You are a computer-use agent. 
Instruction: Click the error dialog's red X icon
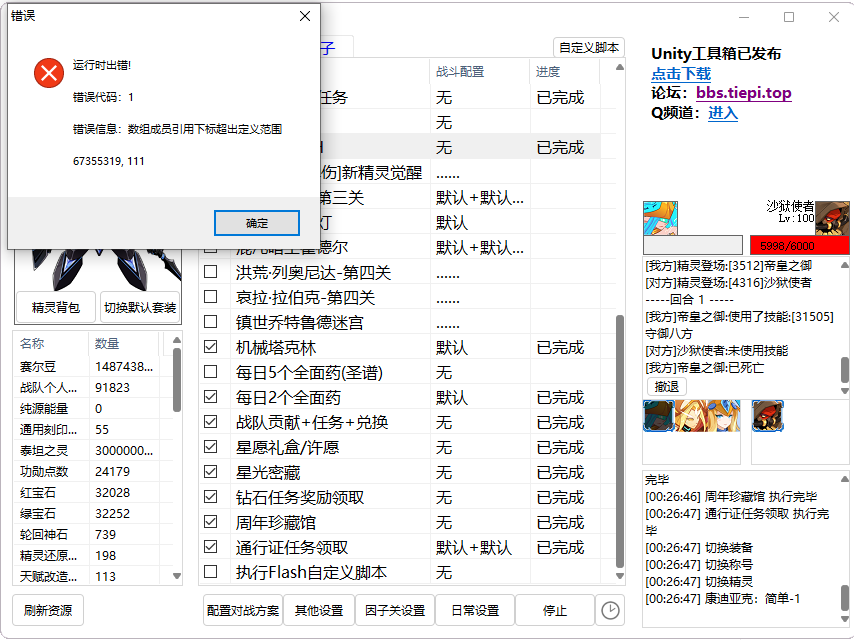click(x=48, y=72)
